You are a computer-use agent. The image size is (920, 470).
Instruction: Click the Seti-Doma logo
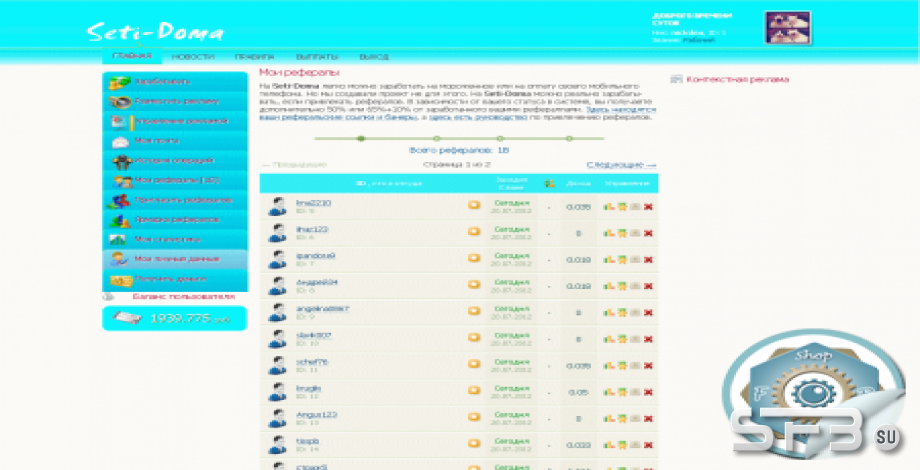(x=155, y=31)
